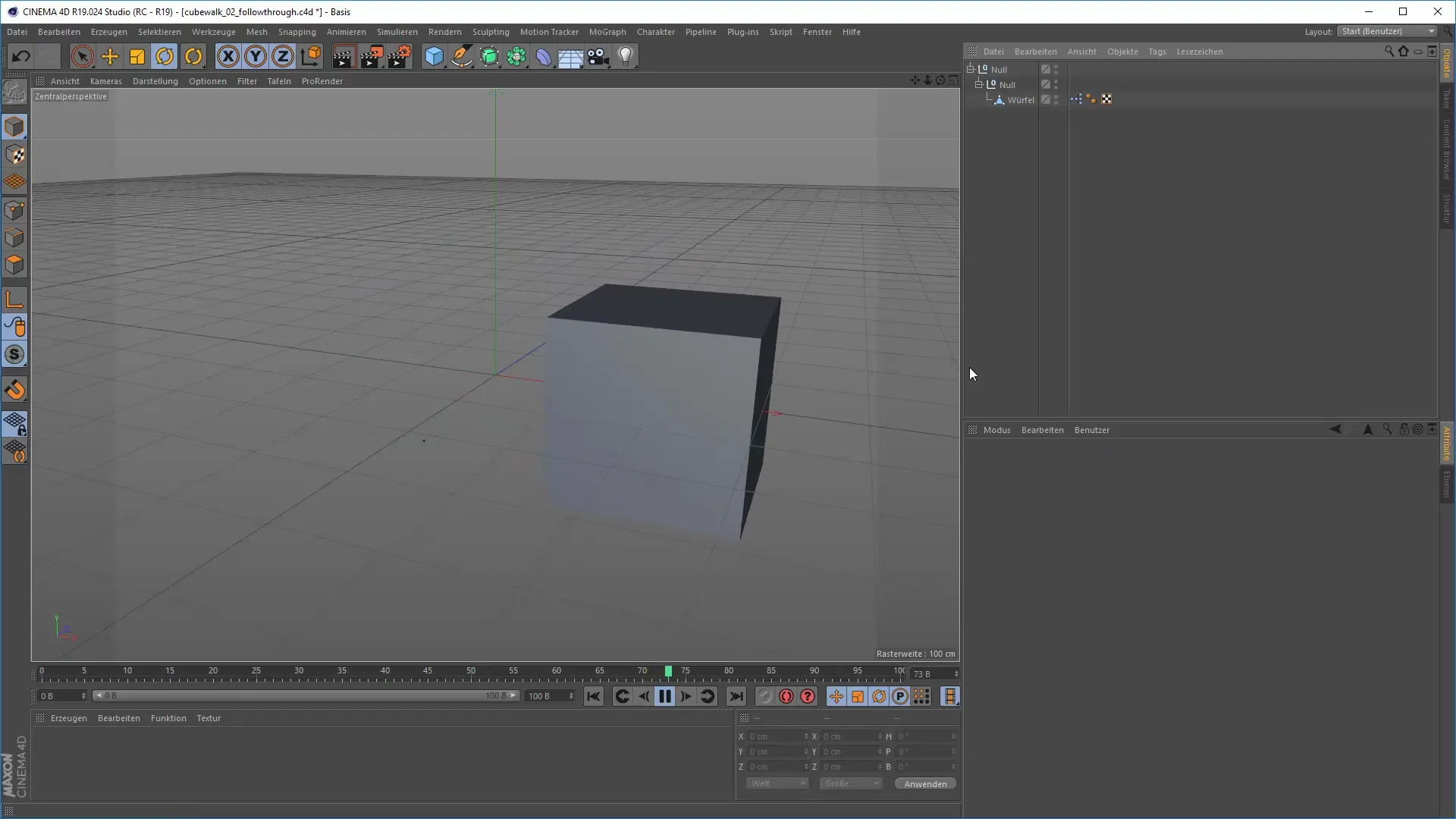Open Attribute Manager Modus menu
The width and height of the screenshot is (1456, 819).
point(996,430)
